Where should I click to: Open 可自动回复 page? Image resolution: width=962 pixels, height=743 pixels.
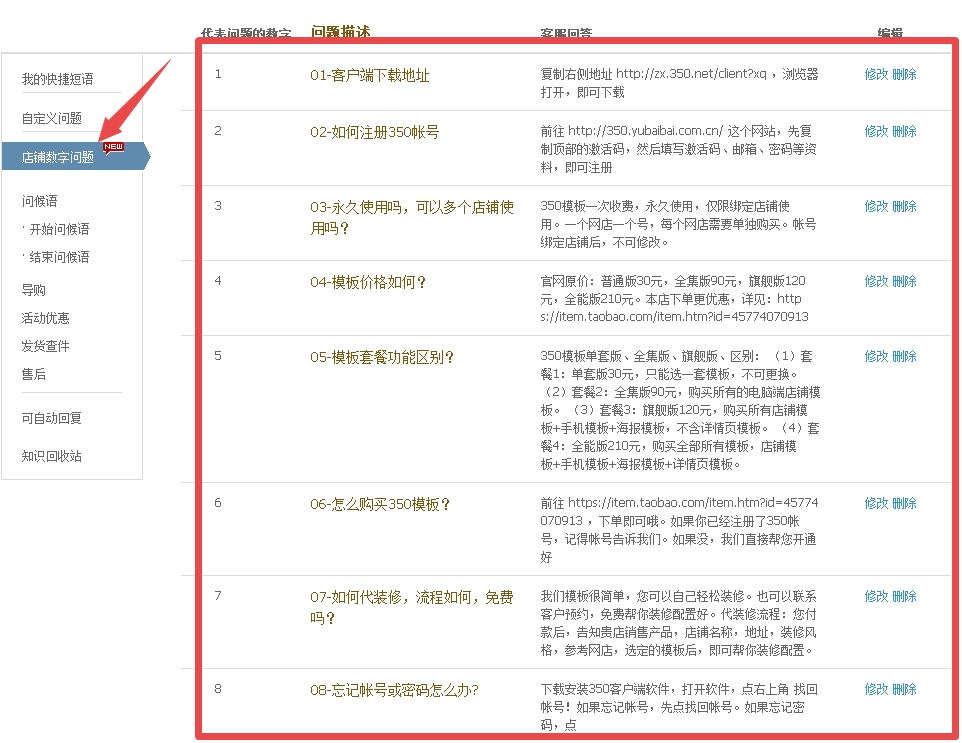[x=52, y=418]
